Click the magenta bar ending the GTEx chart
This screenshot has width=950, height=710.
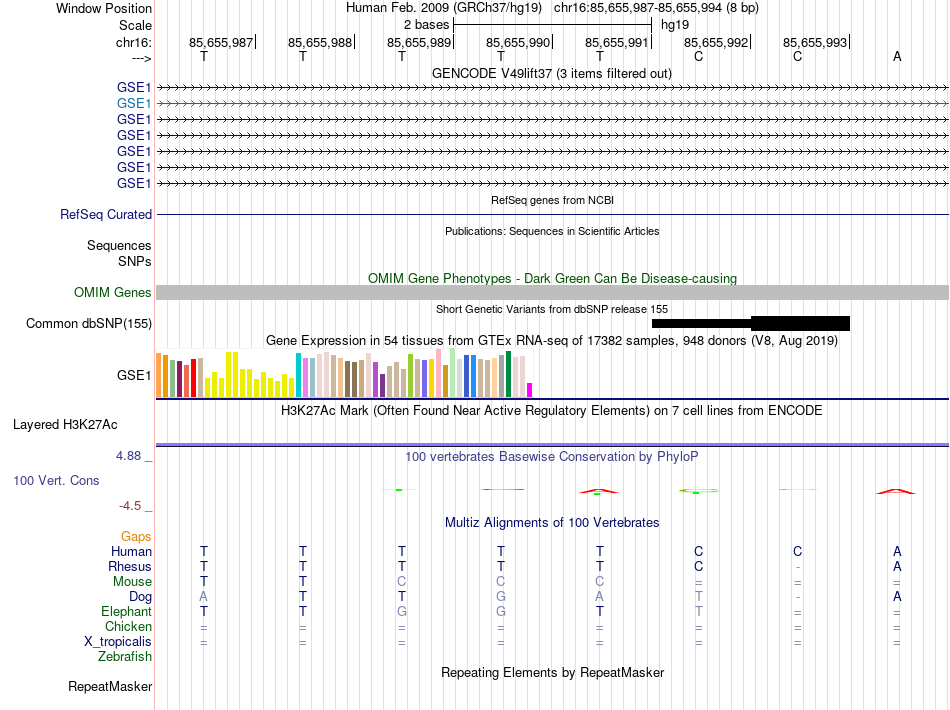coord(530,390)
